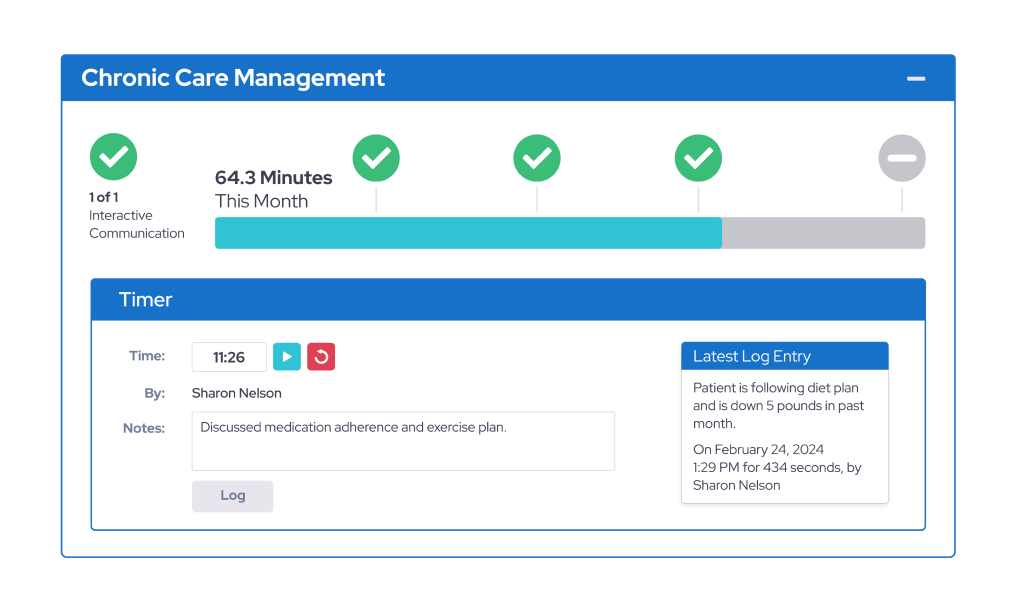
Task: Start the timer with the play button
Action: click(287, 357)
